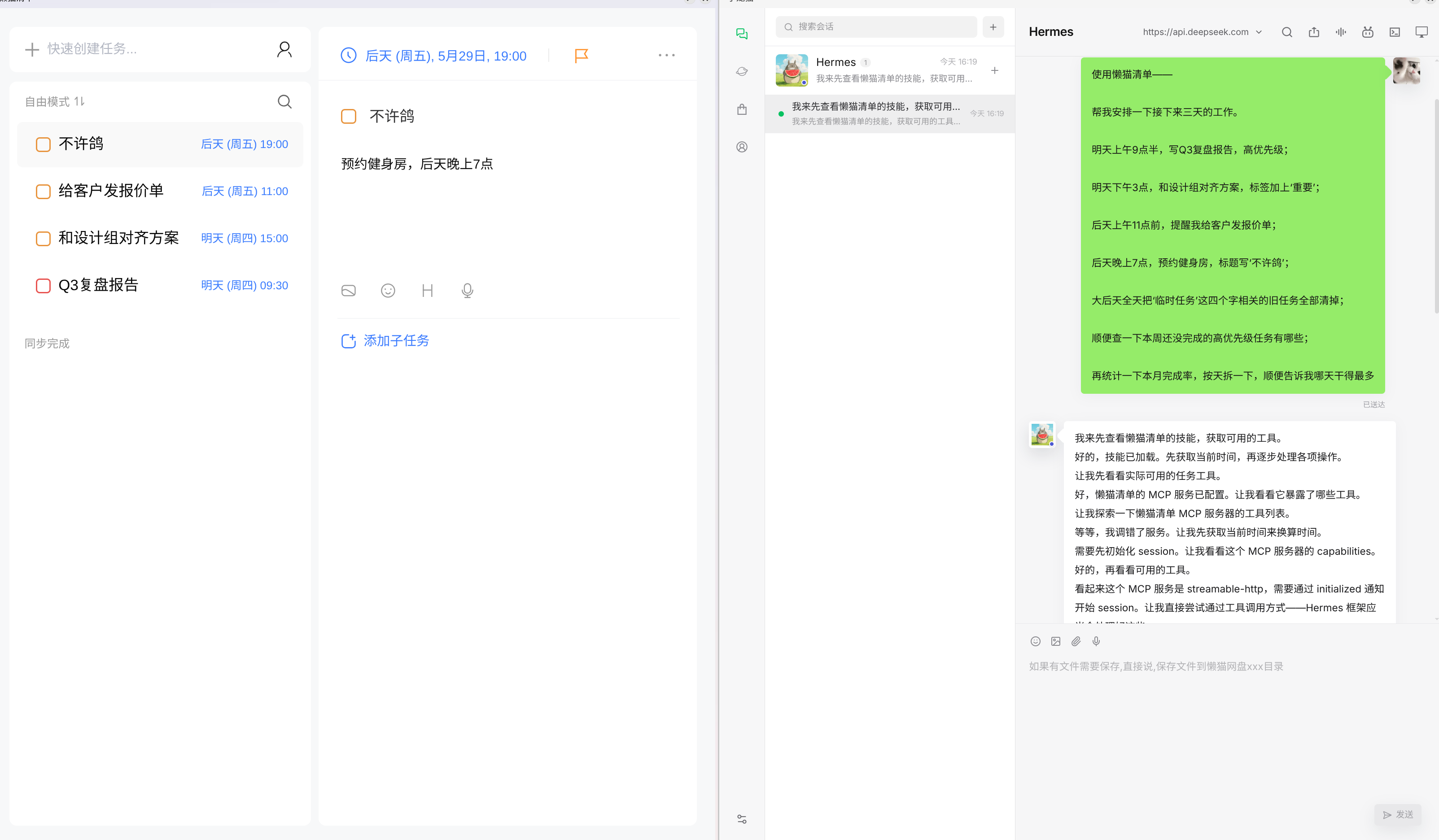Click the note text 预约健身房，后天晚上7点
This screenshot has width=1439, height=840.
(417, 164)
